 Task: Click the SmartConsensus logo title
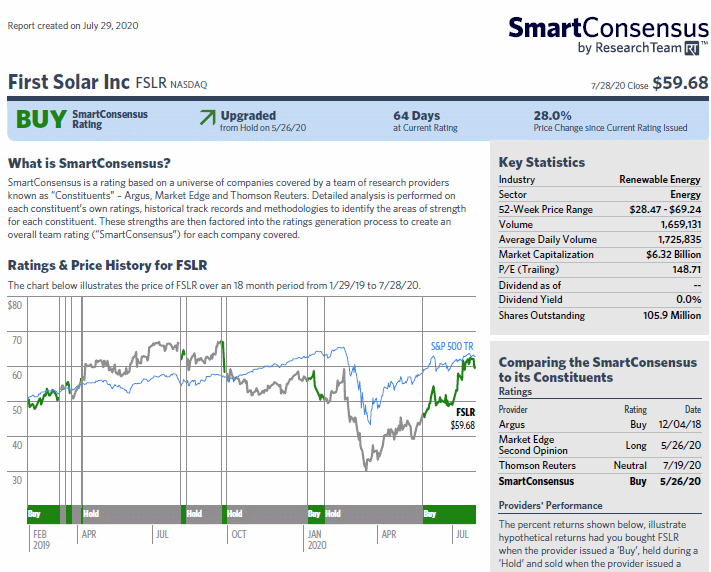coord(608,28)
